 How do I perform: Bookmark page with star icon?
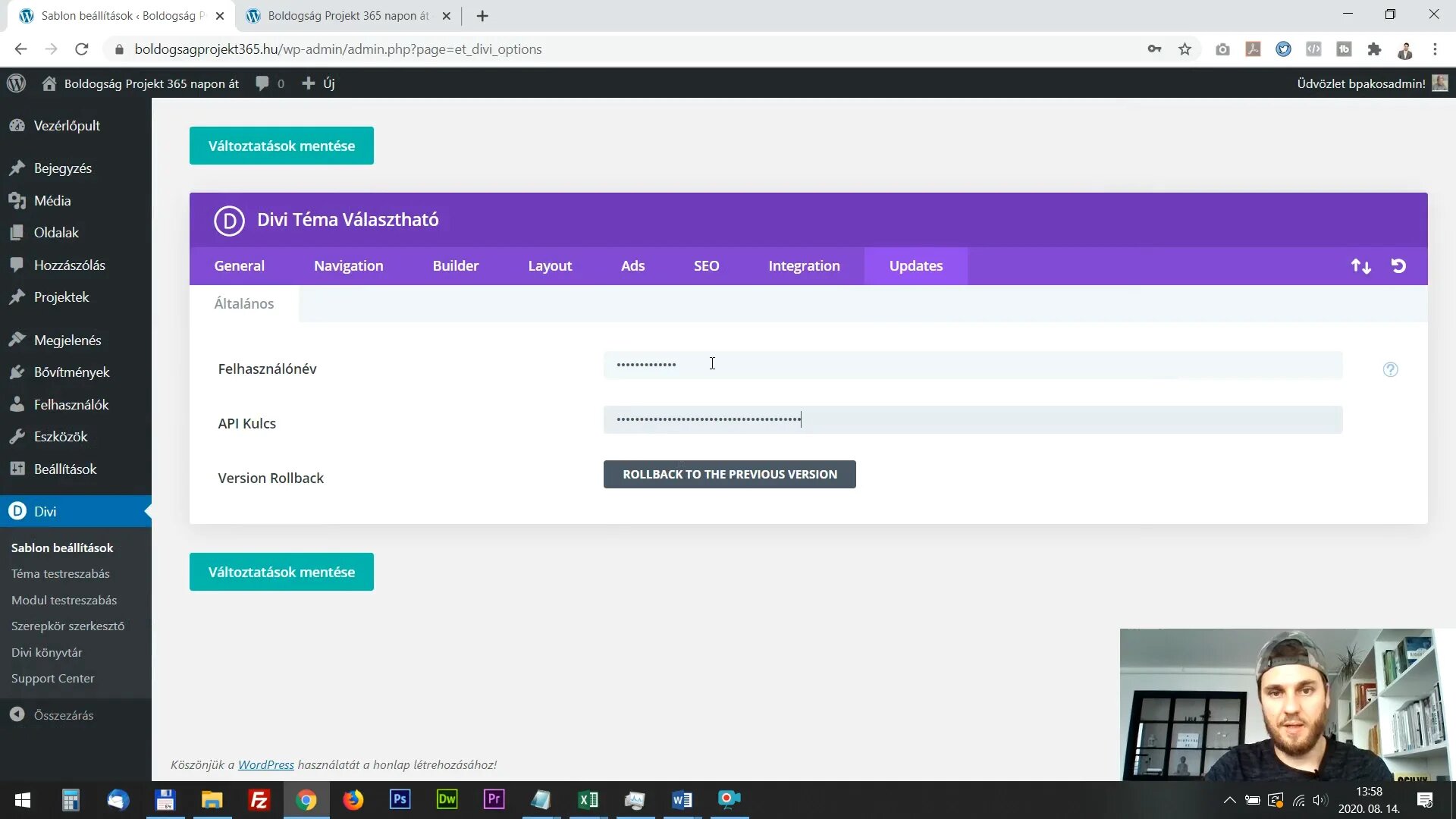(x=1185, y=49)
